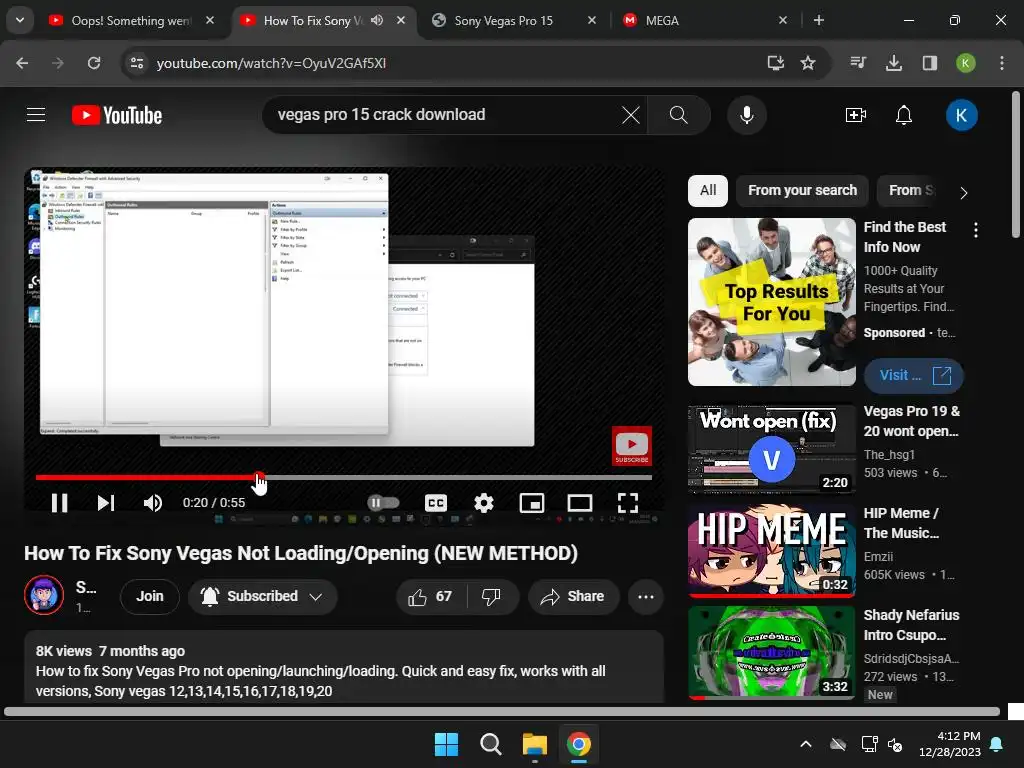Image resolution: width=1024 pixels, height=768 pixels.
Task: Switch to the Oops! Something went browser tab
Action: point(131,21)
